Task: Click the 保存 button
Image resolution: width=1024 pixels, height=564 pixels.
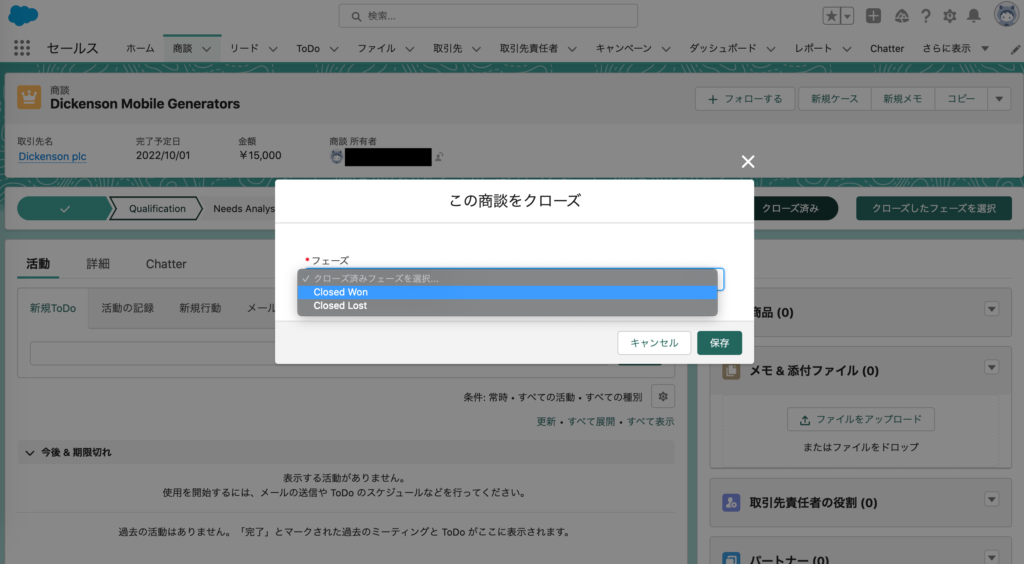Action: pyautogui.click(x=719, y=343)
